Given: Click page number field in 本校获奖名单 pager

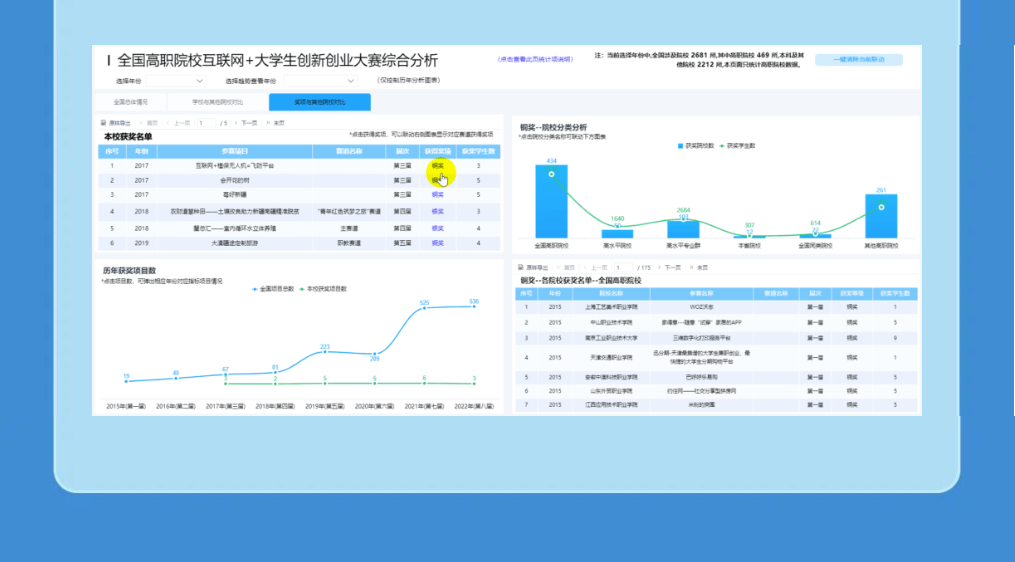Looking at the screenshot, I should (x=206, y=123).
